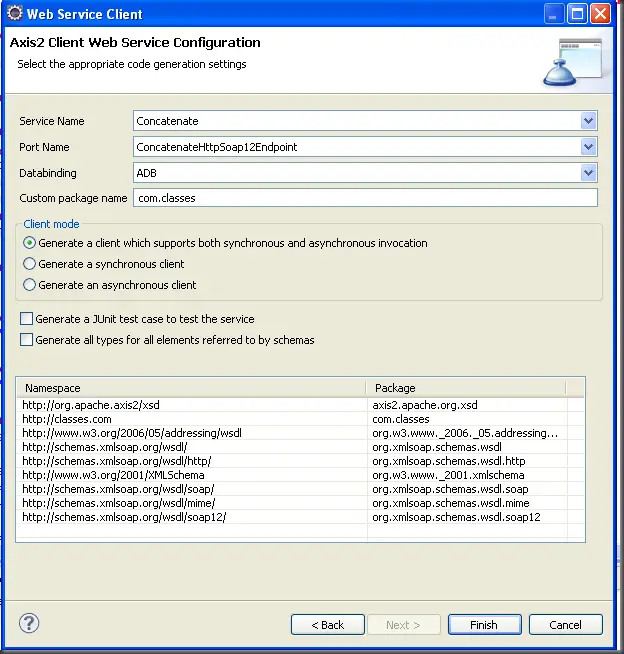Image resolution: width=624 pixels, height=654 pixels.
Task: Click the ConcatenateHttpSoap12Endpoint combo box
Action: click(x=365, y=147)
